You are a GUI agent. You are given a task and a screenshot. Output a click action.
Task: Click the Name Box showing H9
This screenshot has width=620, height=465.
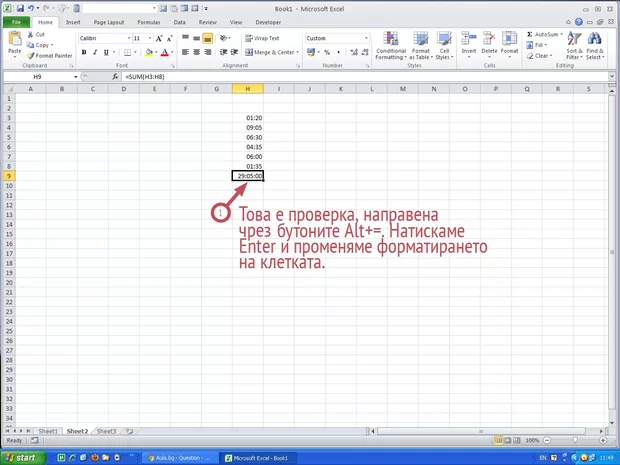point(38,77)
